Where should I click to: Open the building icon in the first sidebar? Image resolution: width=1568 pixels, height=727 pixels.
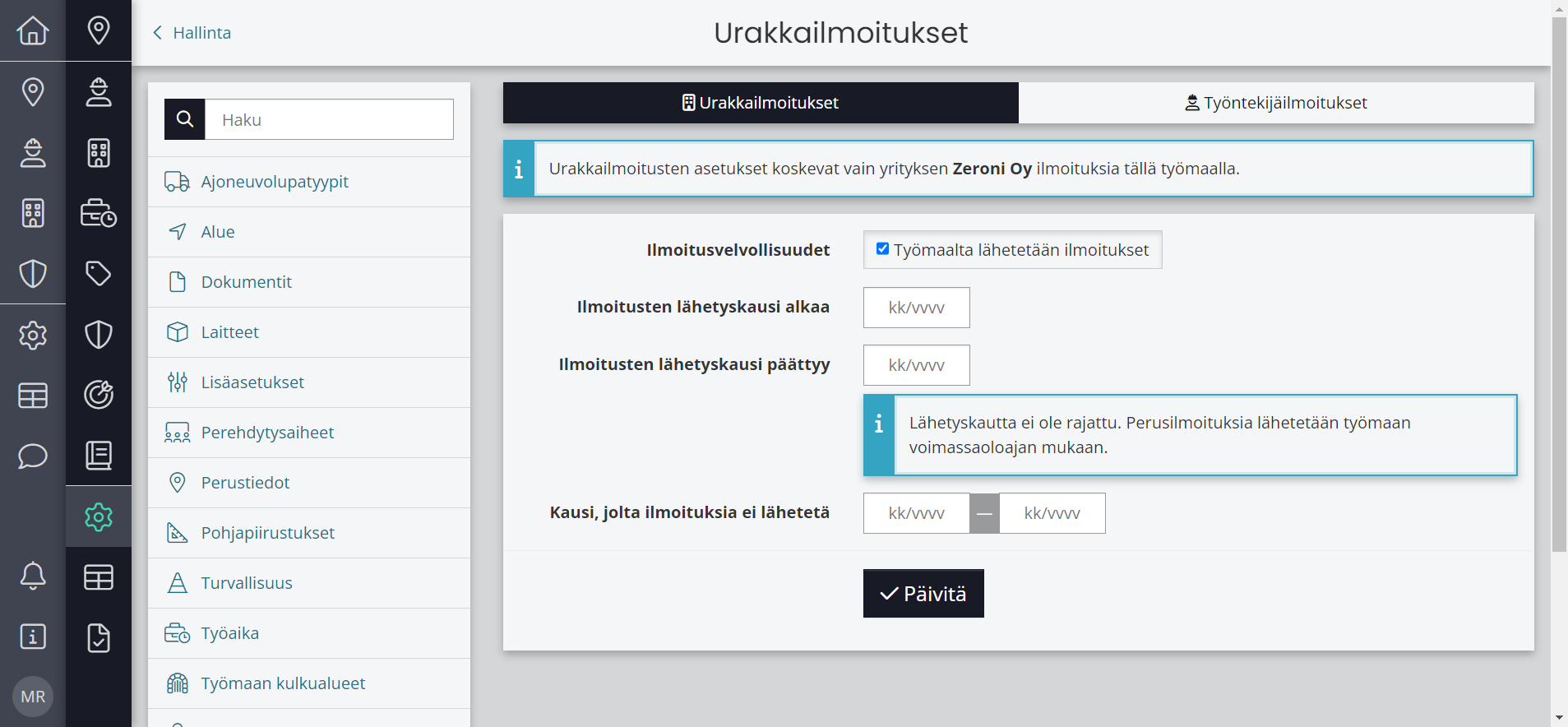coord(33,213)
